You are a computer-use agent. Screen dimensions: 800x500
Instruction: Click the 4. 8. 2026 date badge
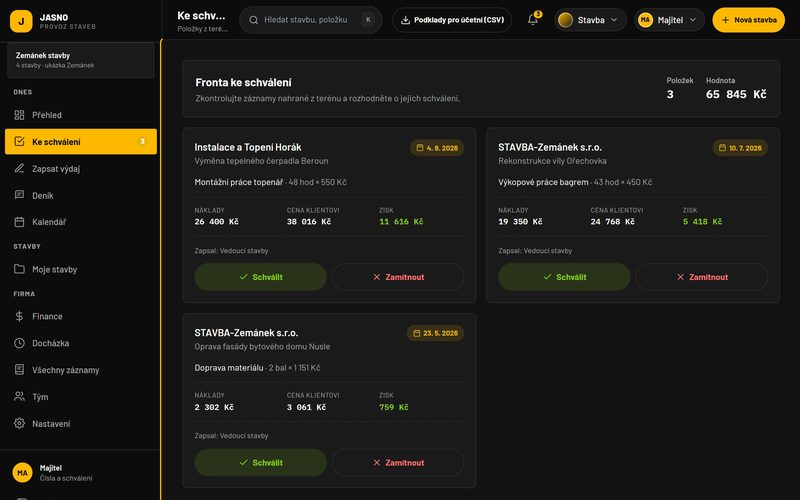coord(437,148)
